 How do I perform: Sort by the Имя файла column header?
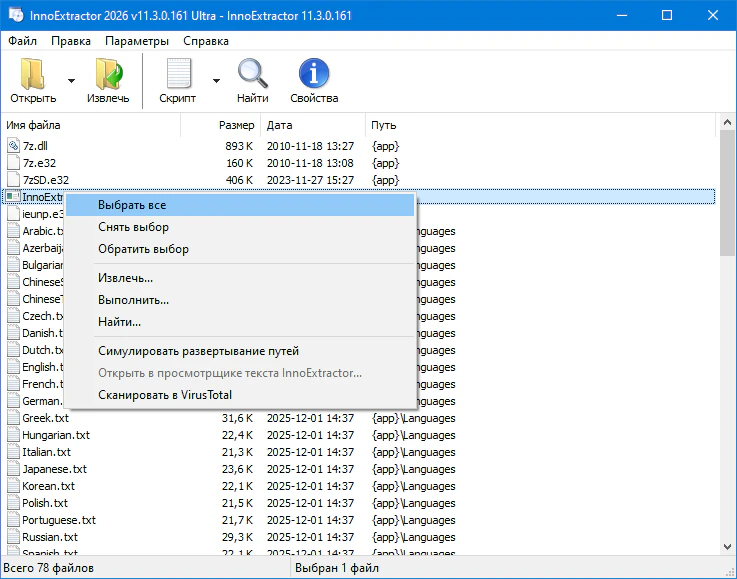pyautogui.click(x=34, y=125)
